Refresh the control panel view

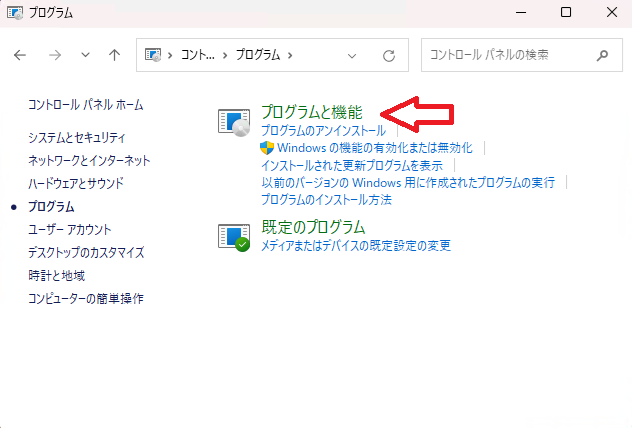pyautogui.click(x=389, y=55)
